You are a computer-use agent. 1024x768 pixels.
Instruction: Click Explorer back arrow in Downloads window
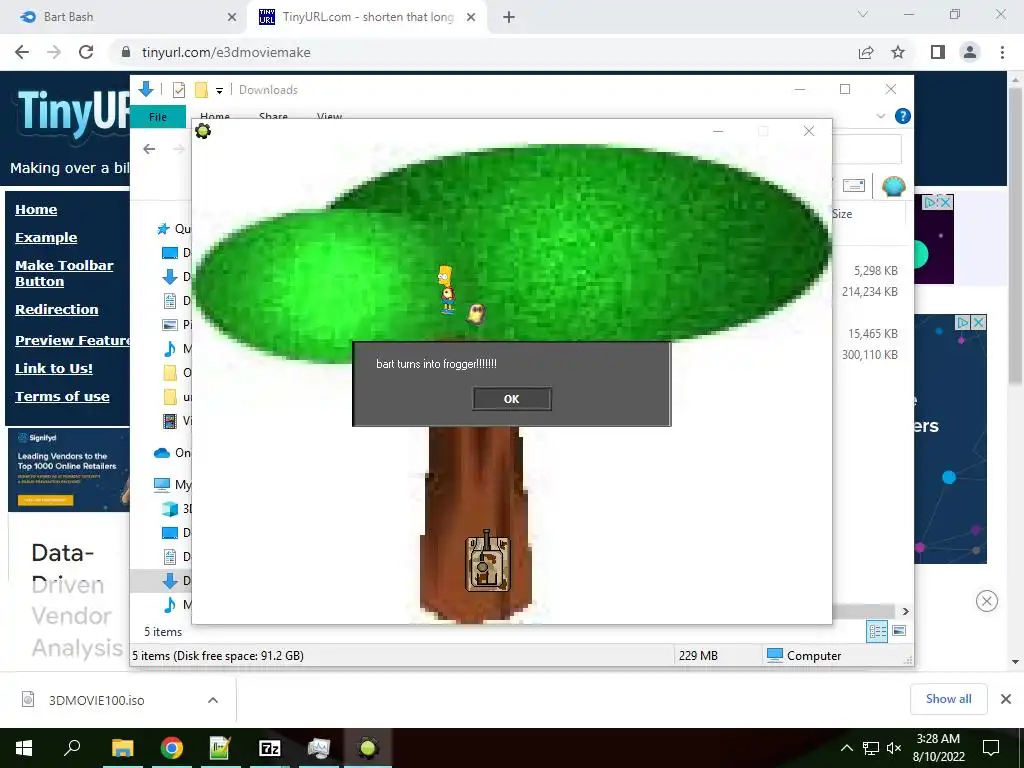(x=149, y=149)
